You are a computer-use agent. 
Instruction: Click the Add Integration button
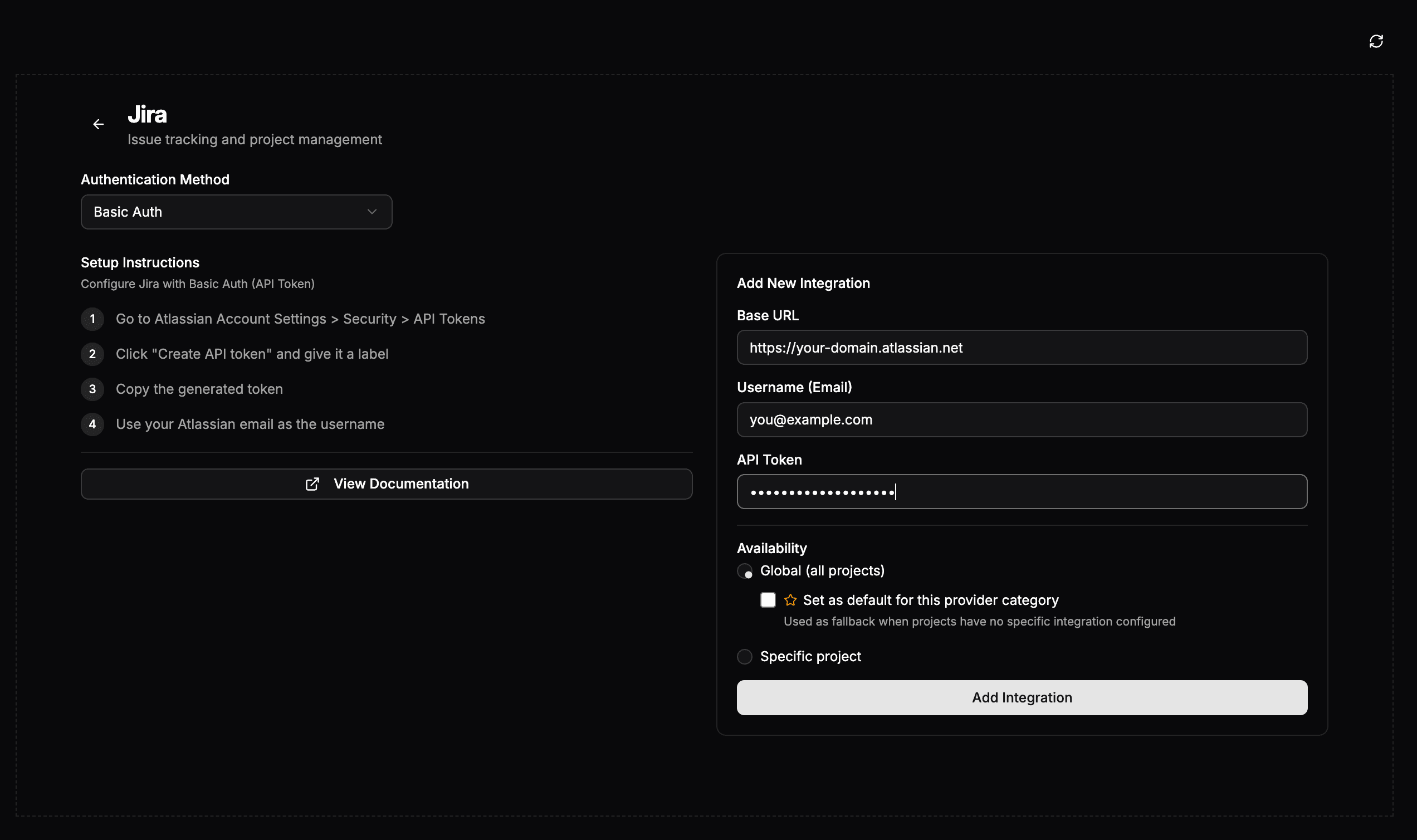click(x=1022, y=697)
